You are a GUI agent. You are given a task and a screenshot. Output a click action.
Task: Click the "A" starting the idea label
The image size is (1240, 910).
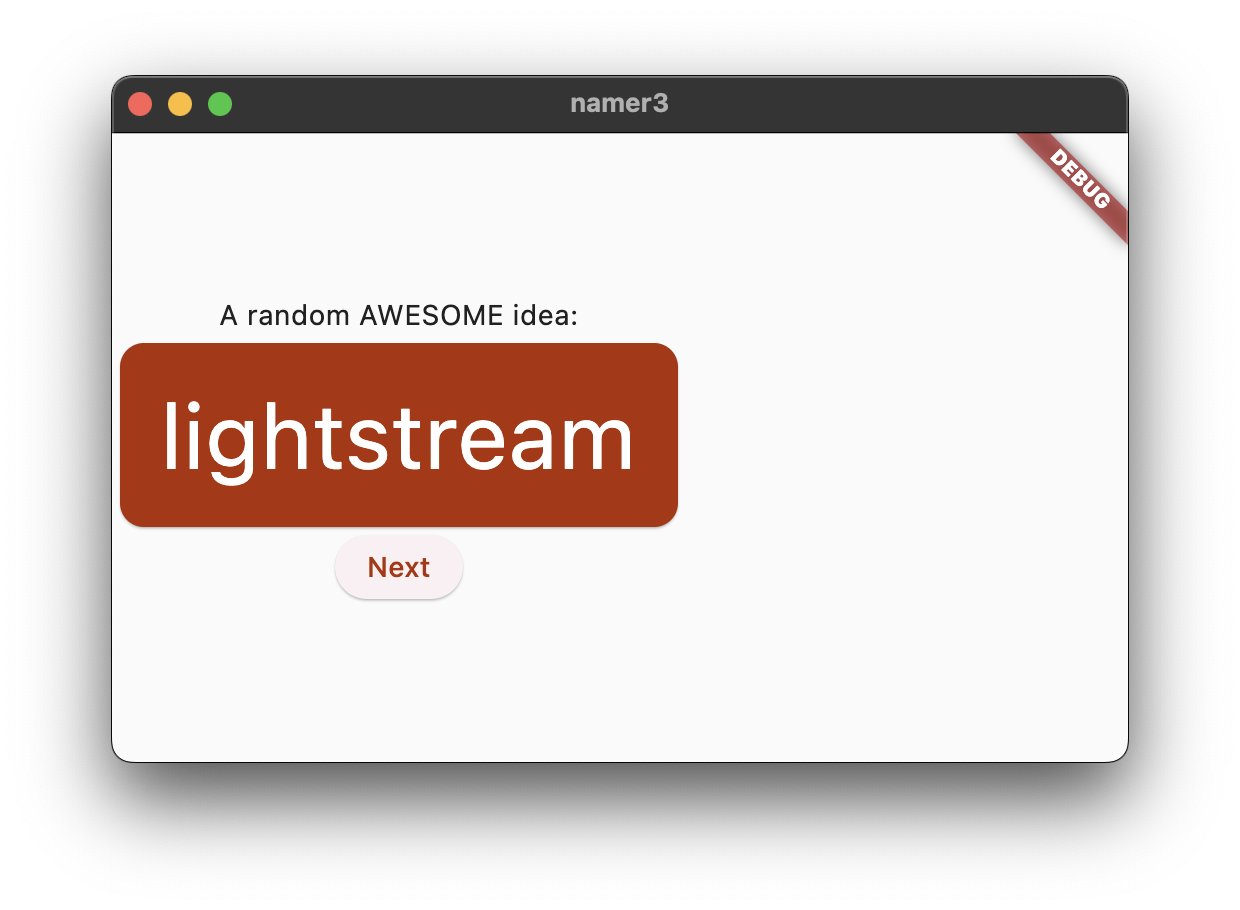coord(229,316)
